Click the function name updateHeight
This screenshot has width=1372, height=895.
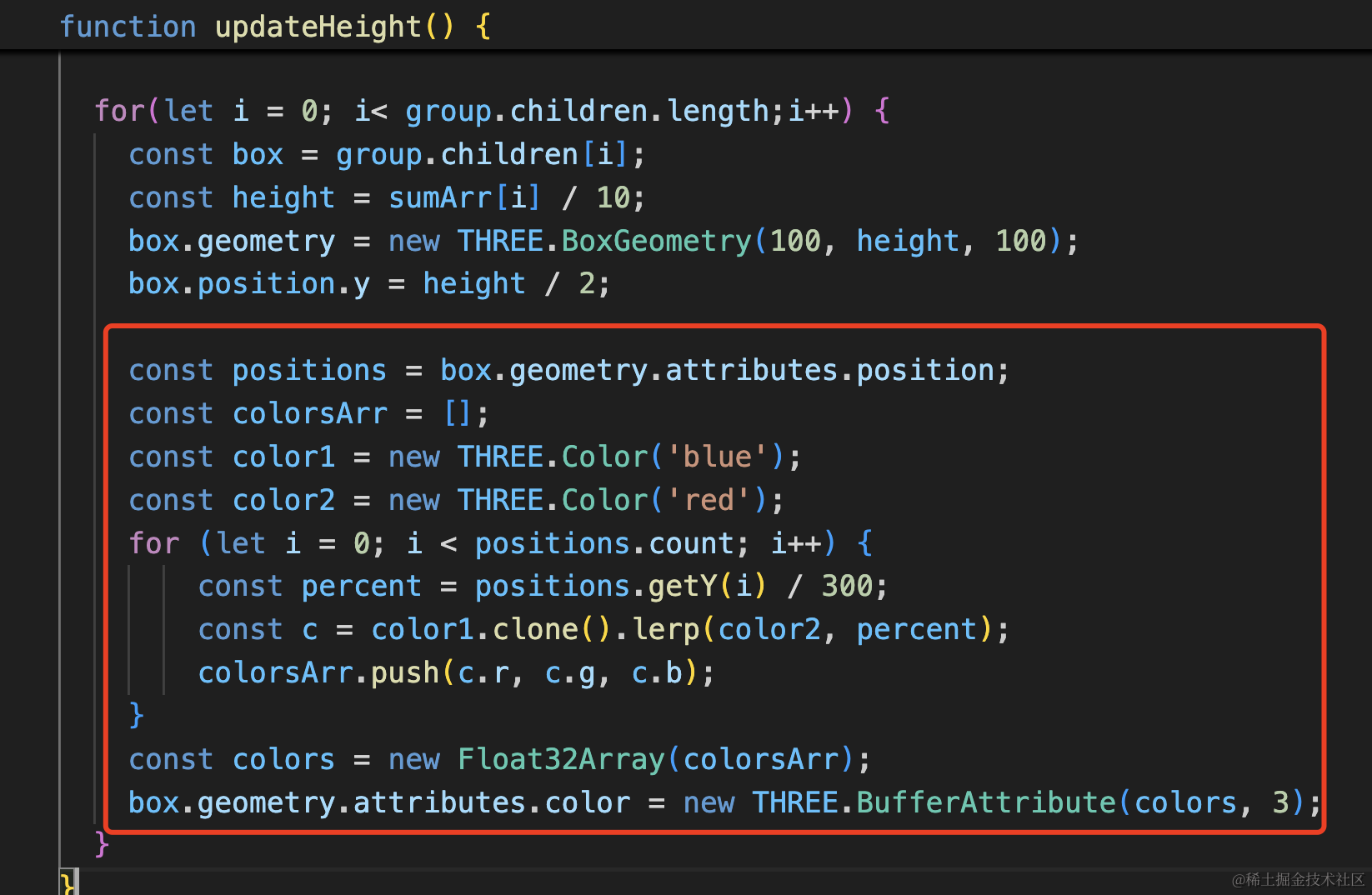tap(318, 27)
